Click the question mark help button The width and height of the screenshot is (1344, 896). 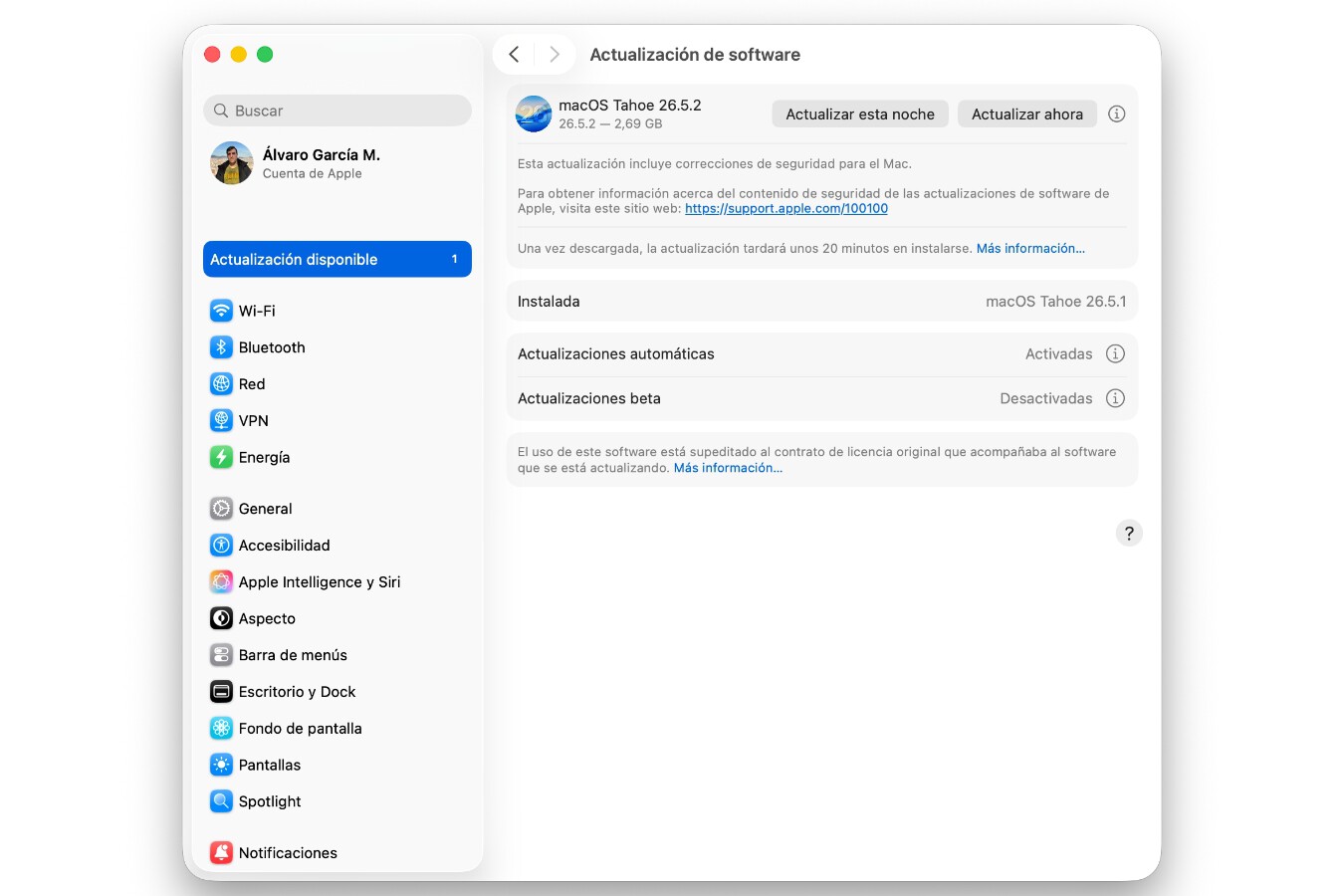pos(1129,533)
